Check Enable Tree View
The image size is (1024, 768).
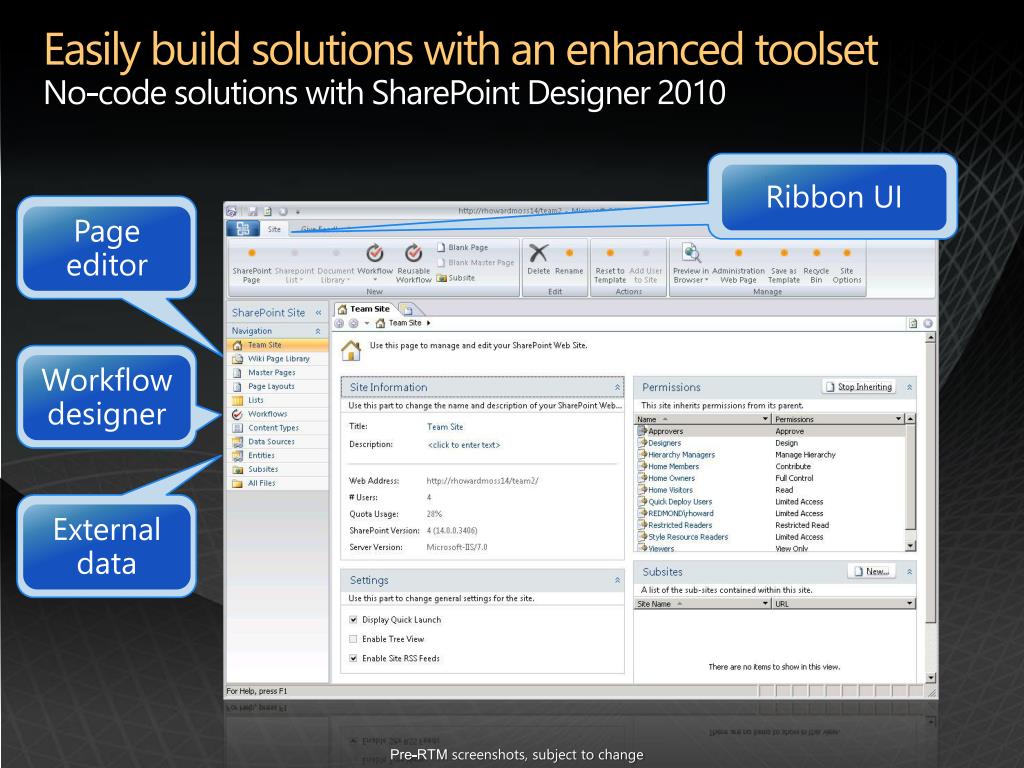pyautogui.click(x=353, y=639)
